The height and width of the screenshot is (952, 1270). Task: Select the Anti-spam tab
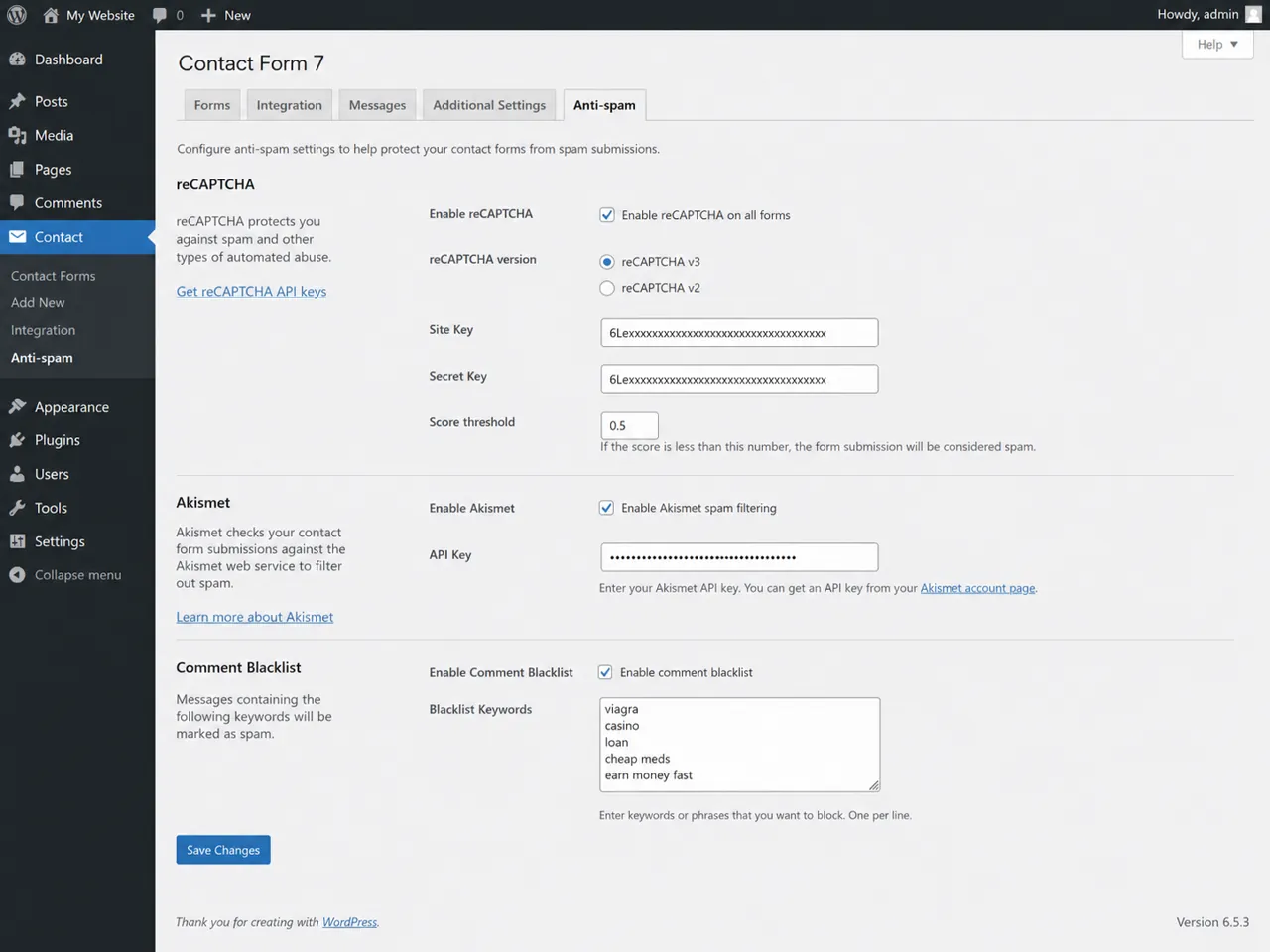(604, 105)
